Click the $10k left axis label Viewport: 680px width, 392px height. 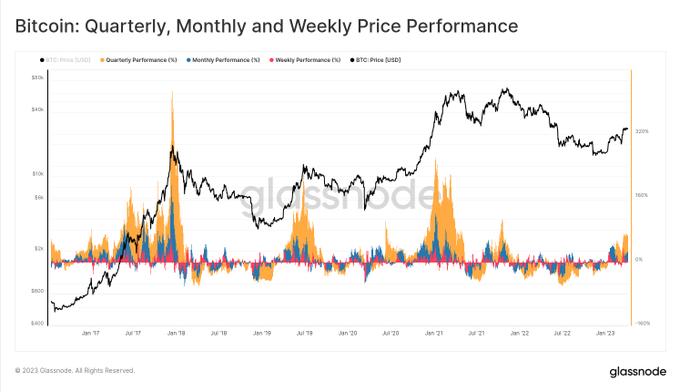click(38, 174)
